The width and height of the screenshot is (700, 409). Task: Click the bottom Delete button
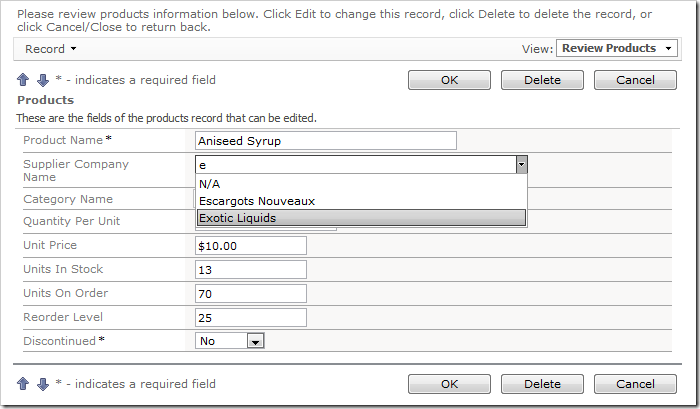(542, 384)
